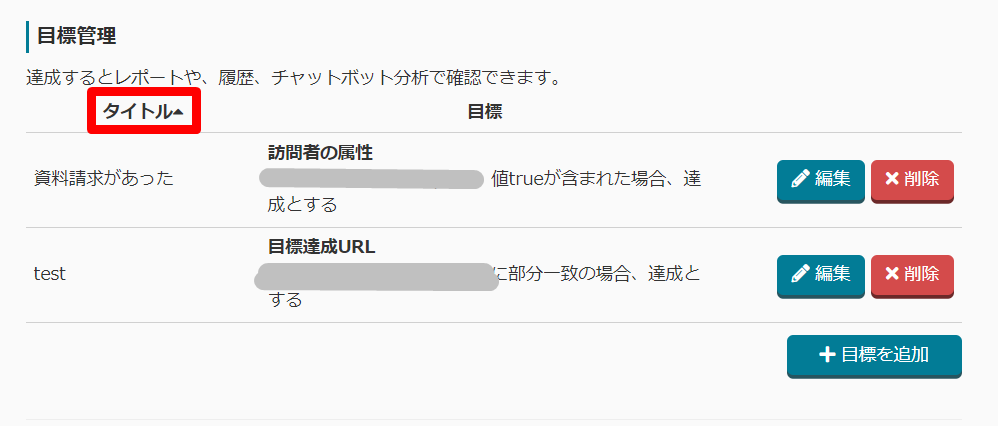Select the test title cell
This screenshot has width=998, height=426.
(x=50, y=273)
